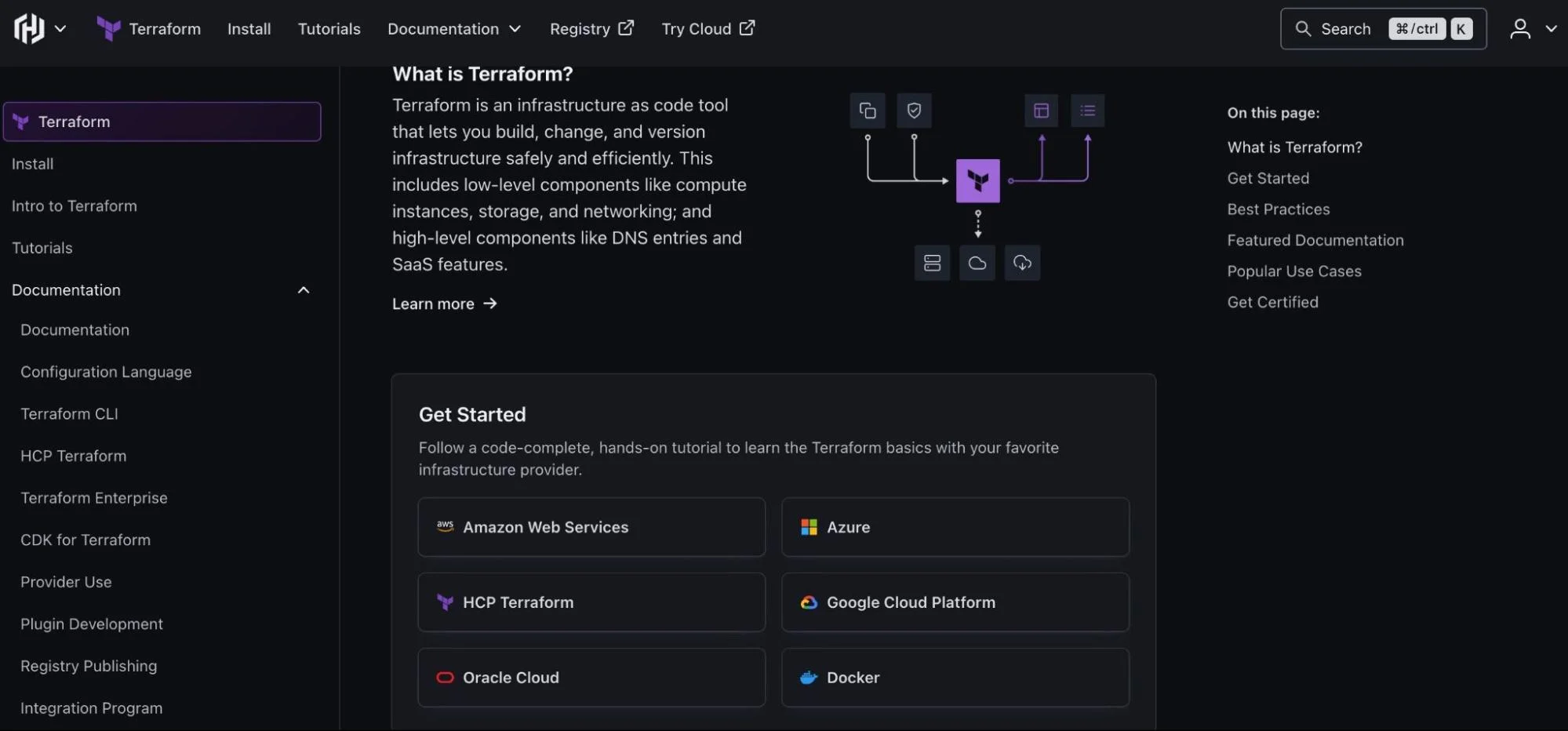Click the Oracle Cloud red icon
Viewport: 1568px width, 731px height.
tap(445, 678)
